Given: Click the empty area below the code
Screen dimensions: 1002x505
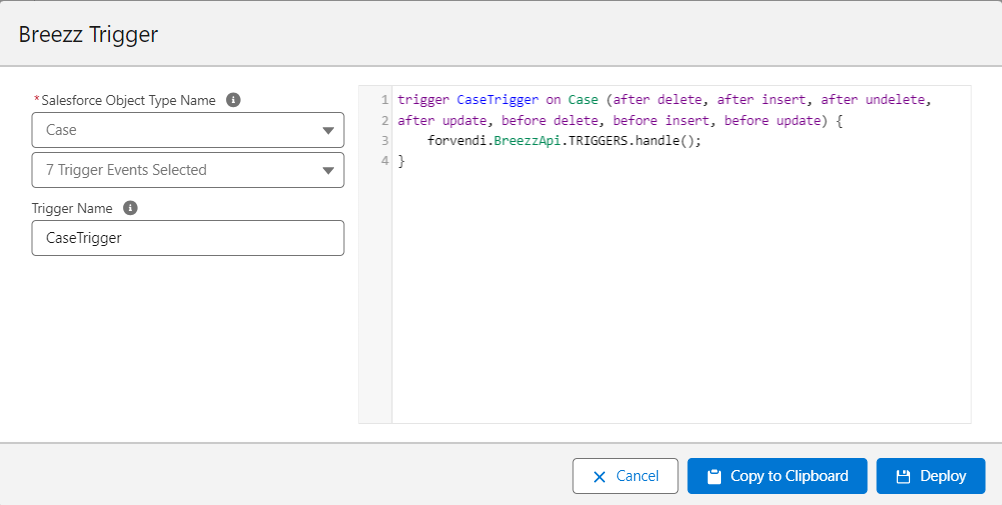Looking at the screenshot, I should point(680,300).
